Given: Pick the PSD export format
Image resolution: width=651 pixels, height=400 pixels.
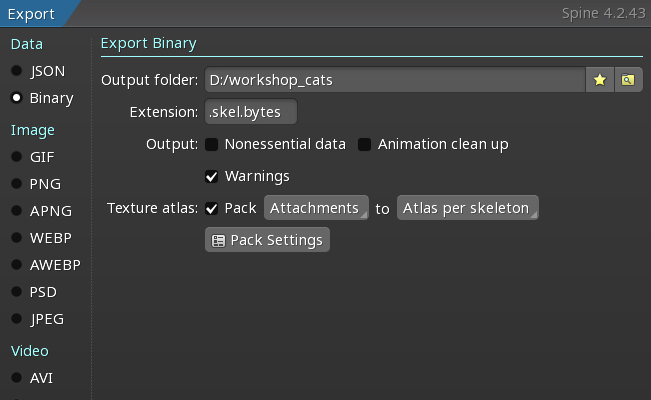Looking at the screenshot, I should 17,292.
